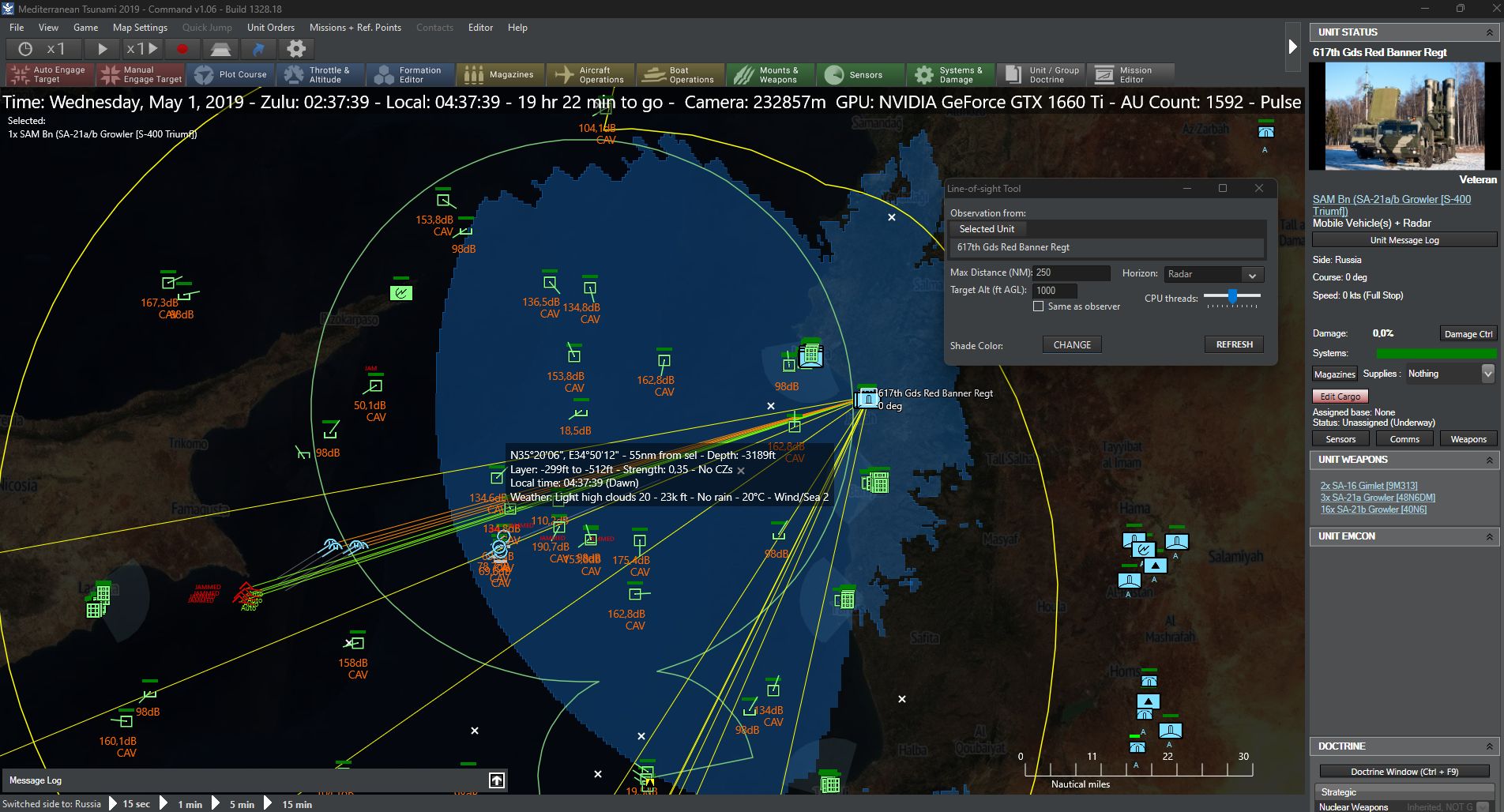
Task: Click Auto Engage Target button
Action: (50, 74)
